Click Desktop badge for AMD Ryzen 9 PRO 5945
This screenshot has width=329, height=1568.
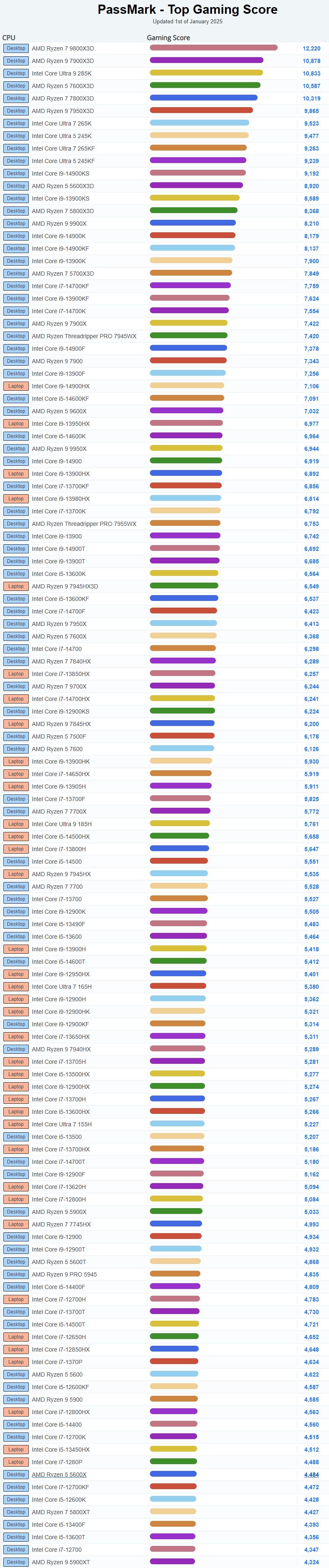[x=16, y=1274]
